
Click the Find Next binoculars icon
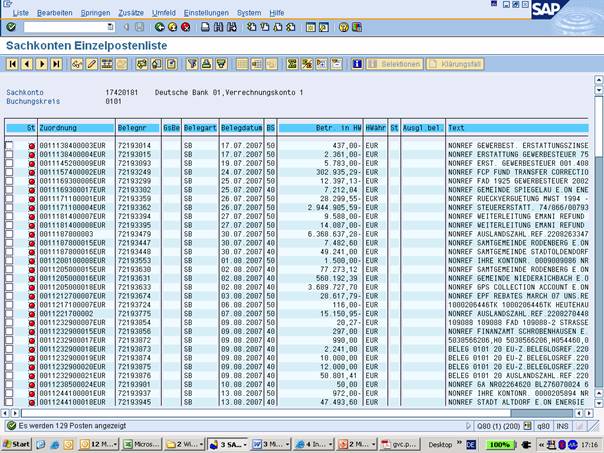pos(232,27)
